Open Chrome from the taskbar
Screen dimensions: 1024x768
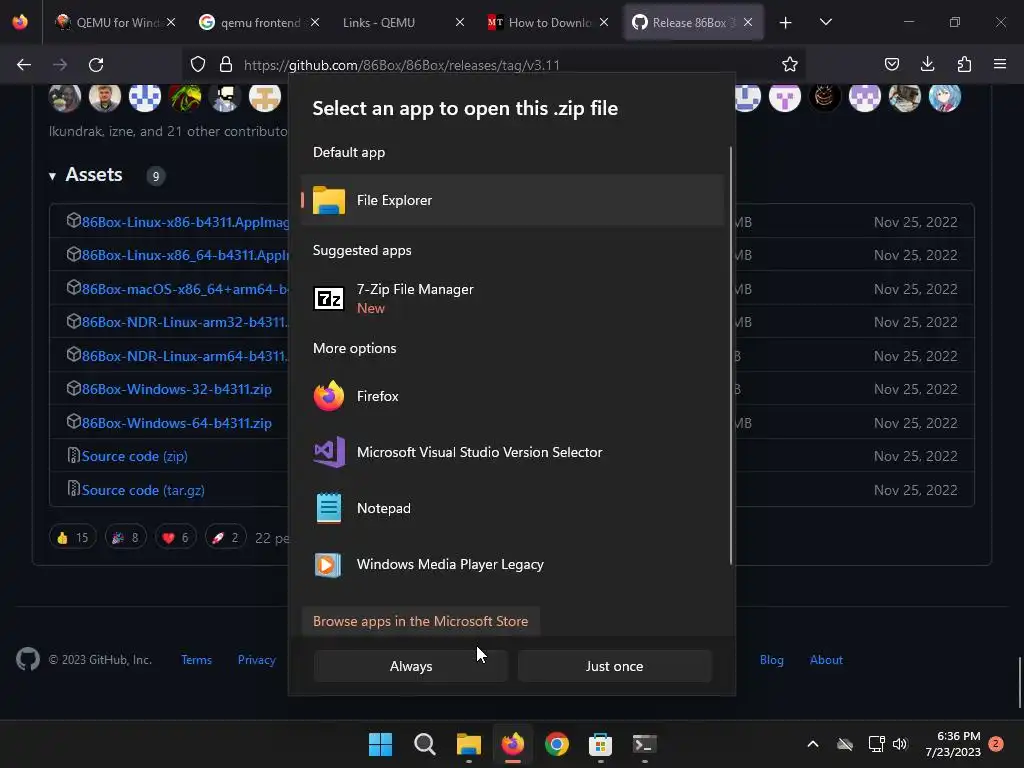click(556, 744)
